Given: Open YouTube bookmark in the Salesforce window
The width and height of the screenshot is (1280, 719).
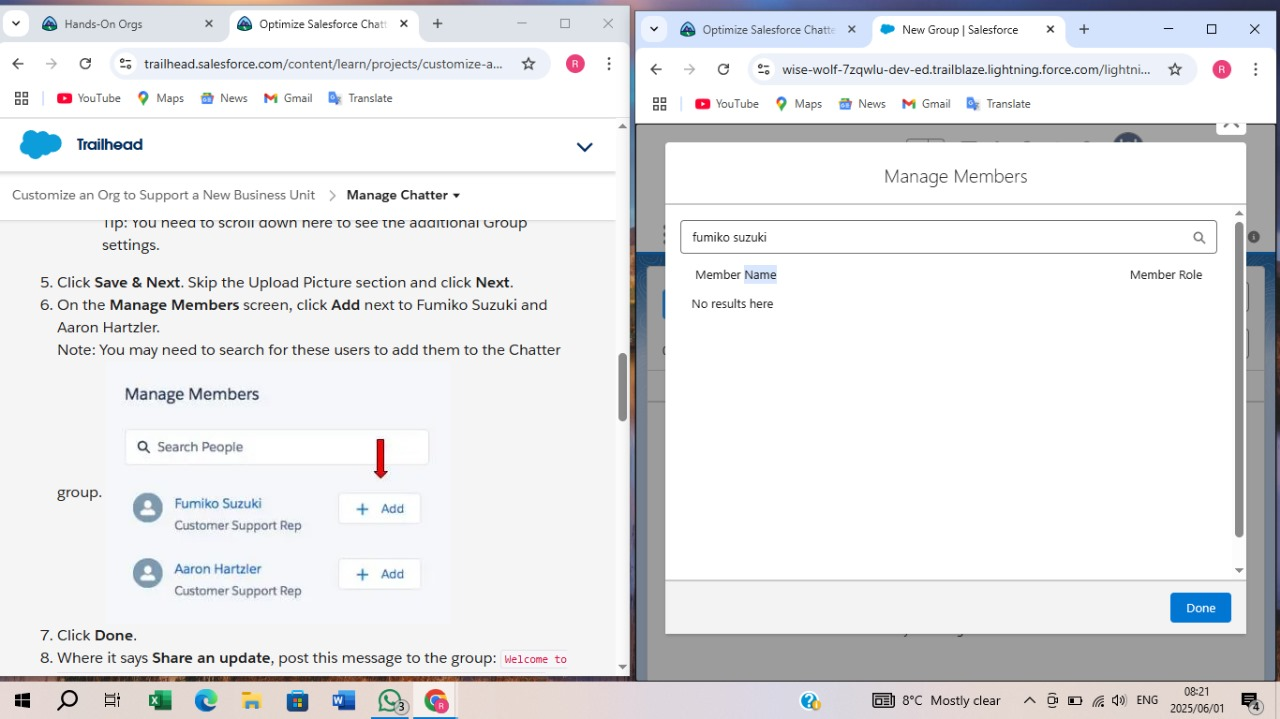Looking at the screenshot, I should click(x=727, y=103).
